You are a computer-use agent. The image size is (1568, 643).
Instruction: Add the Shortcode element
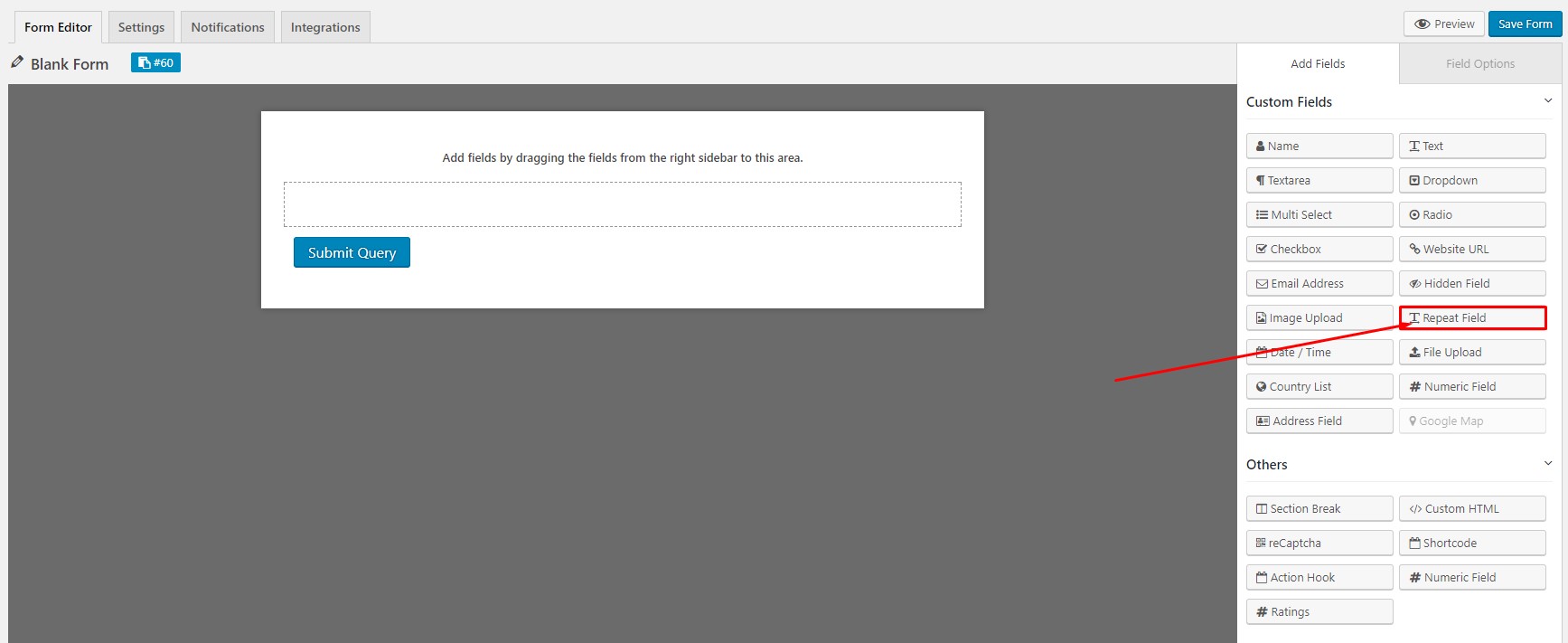pos(1472,543)
